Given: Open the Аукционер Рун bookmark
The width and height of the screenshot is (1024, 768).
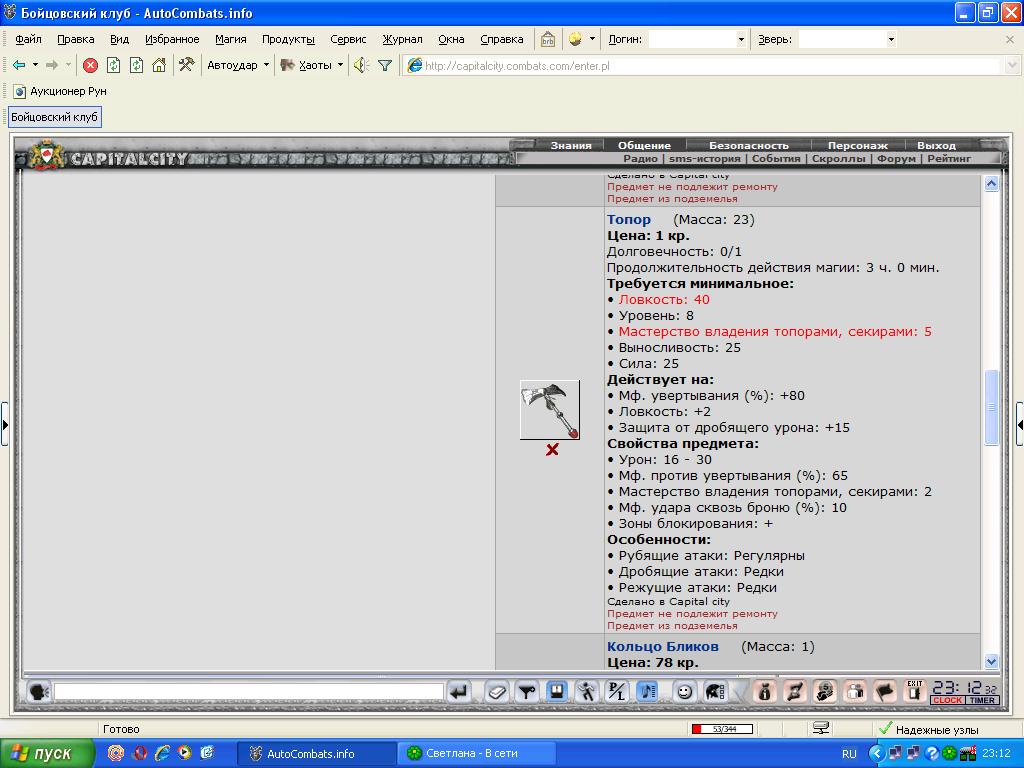Looking at the screenshot, I should (60, 91).
